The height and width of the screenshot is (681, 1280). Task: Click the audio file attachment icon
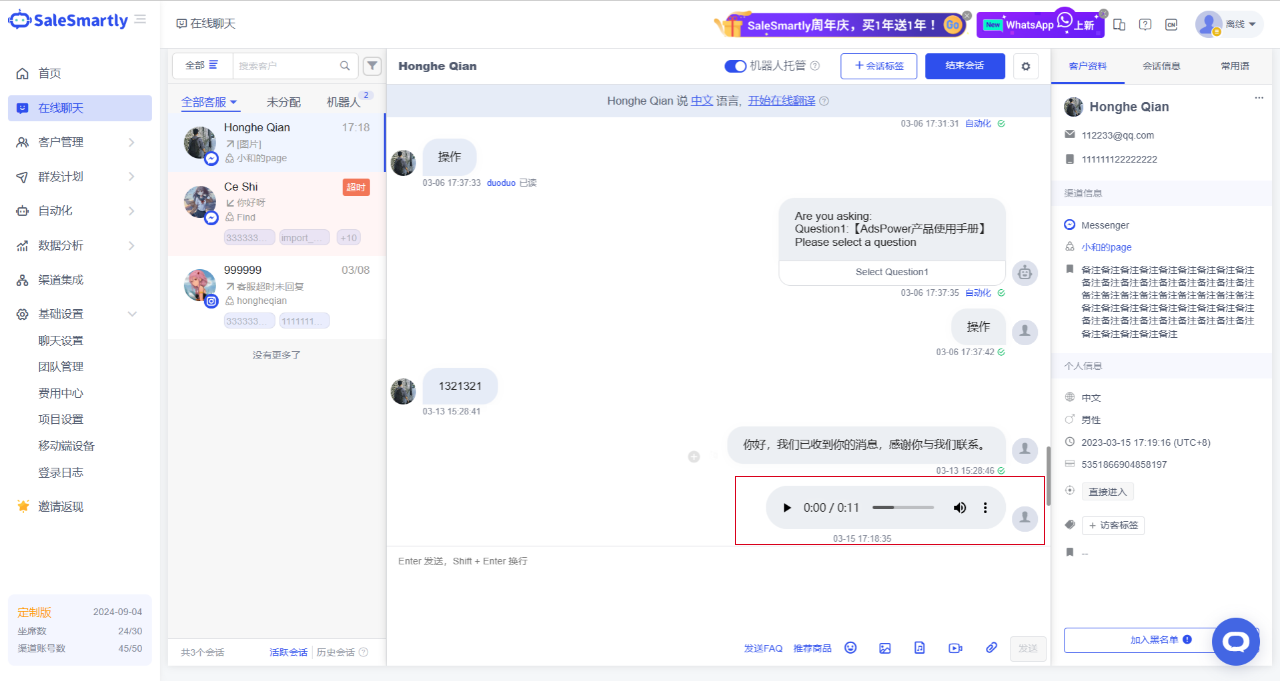[920, 648]
